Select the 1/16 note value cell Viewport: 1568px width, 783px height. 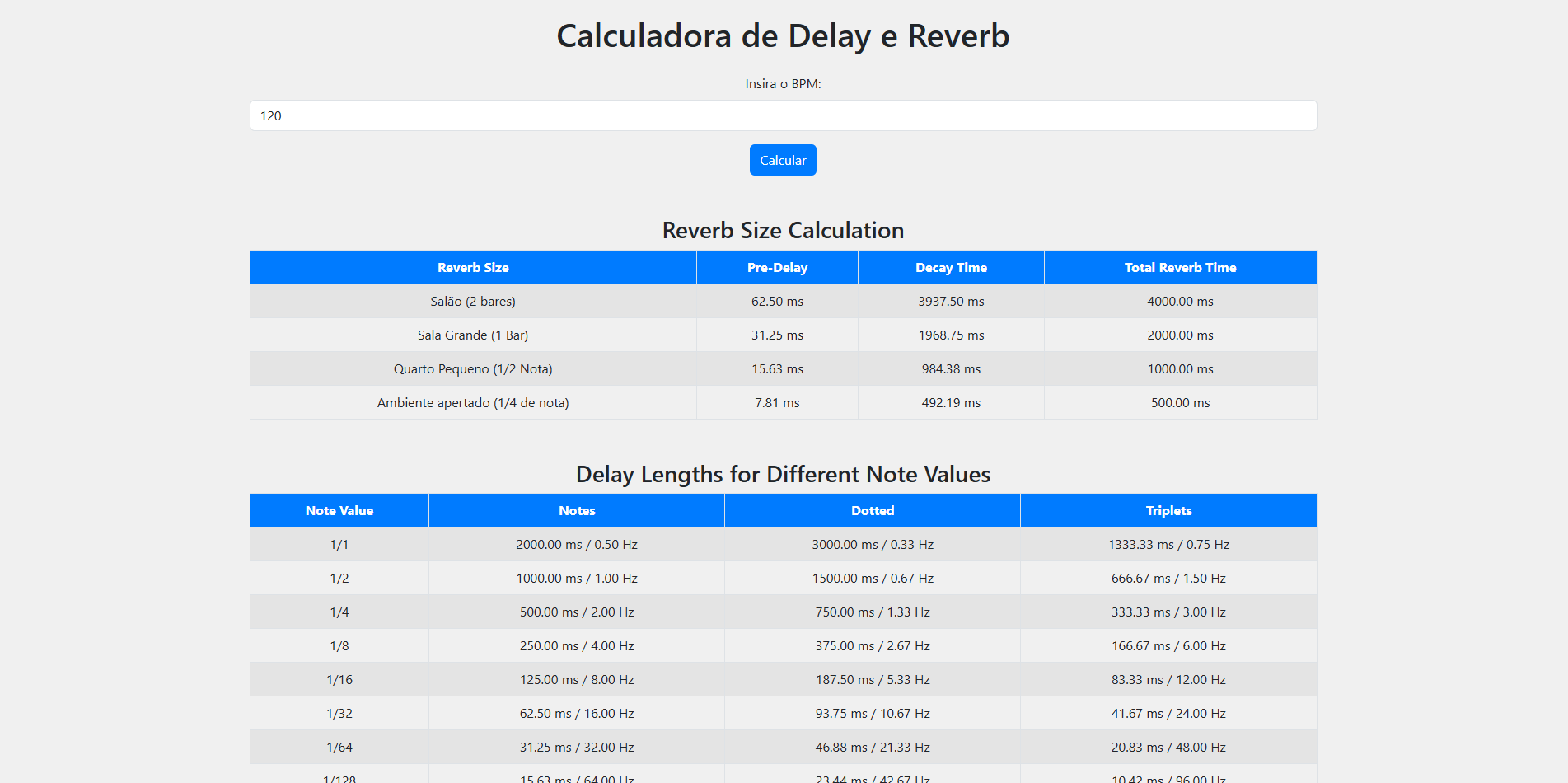[x=339, y=679]
